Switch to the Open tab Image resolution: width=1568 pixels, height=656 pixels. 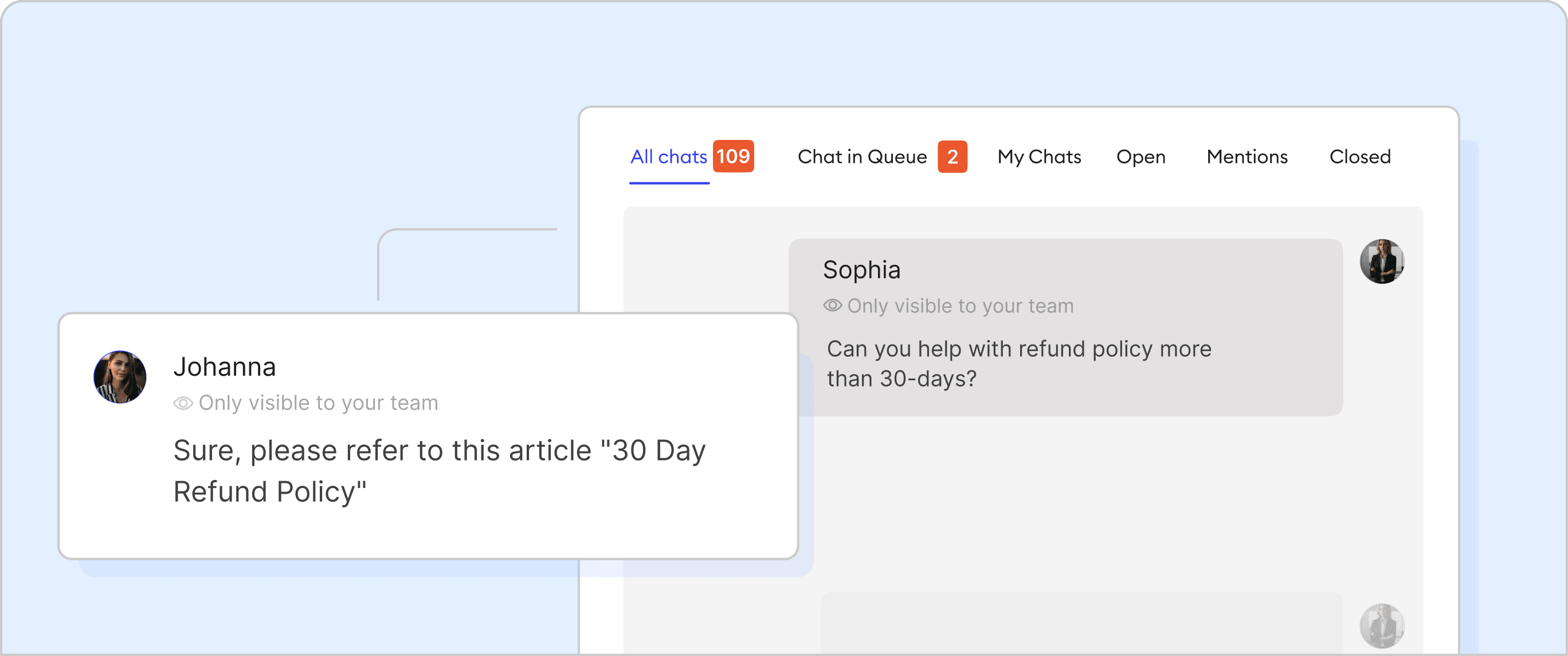1140,157
